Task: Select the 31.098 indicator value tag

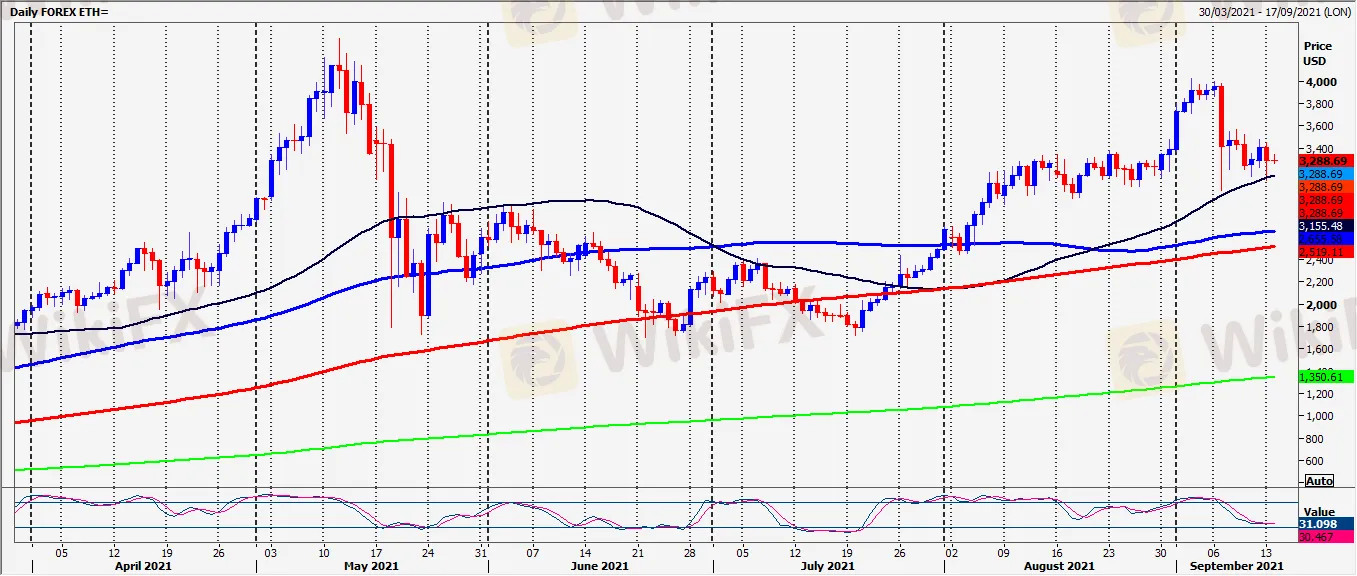Action: [x=1325, y=523]
